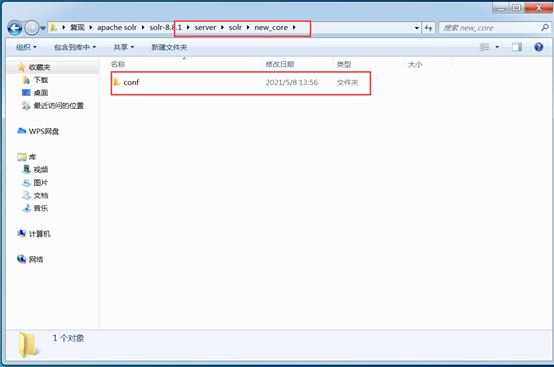
Task: Click the 新建文件夹 button
Action: pos(169,47)
